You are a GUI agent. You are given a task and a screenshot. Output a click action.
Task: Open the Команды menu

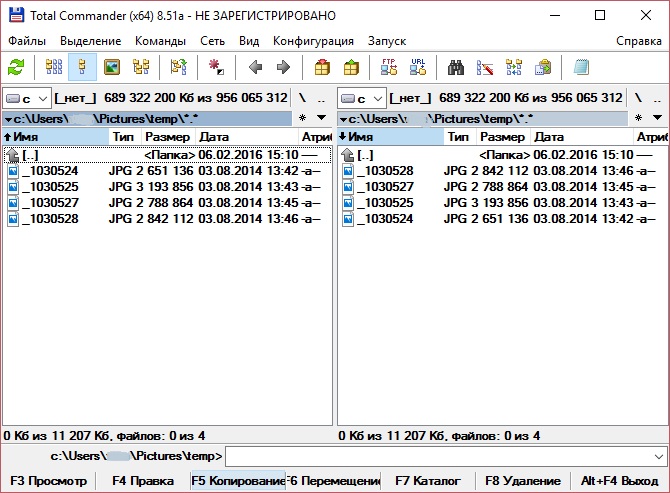pos(161,41)
